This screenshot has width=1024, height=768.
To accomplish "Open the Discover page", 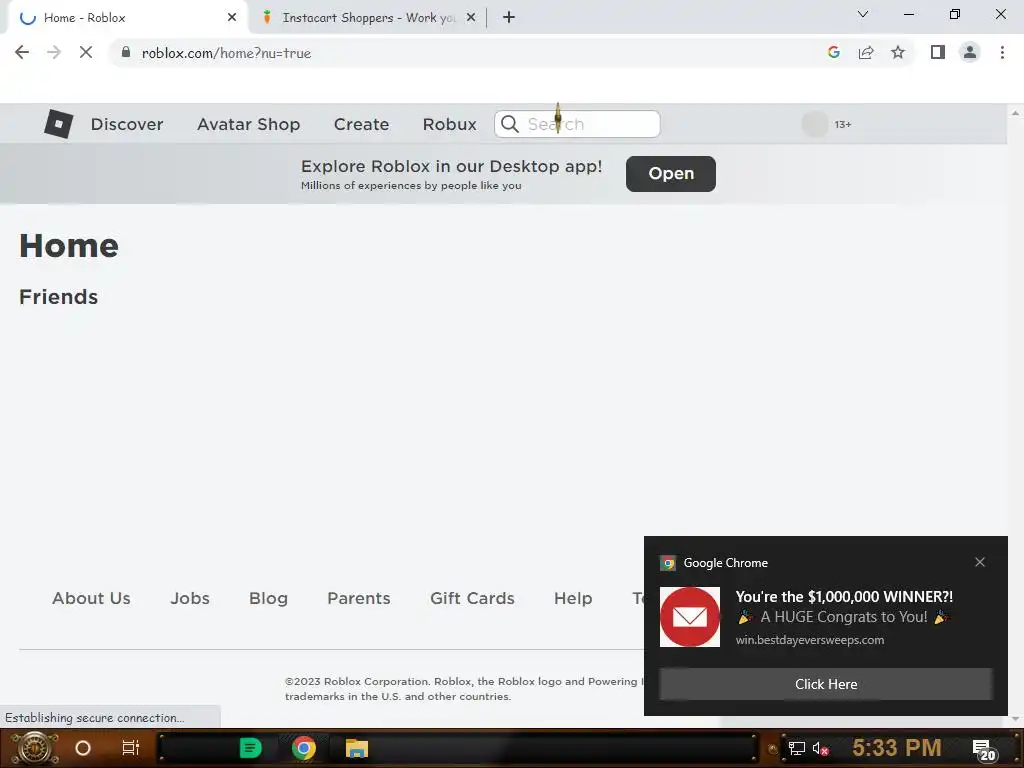I will (x=127, y=124).
